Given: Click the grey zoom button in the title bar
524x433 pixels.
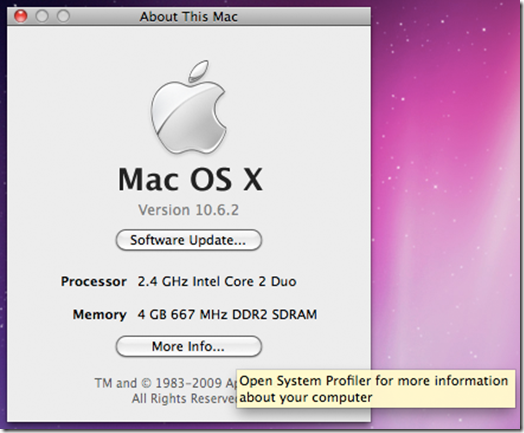Looking at the screenshot, I should tap(63, 16).
